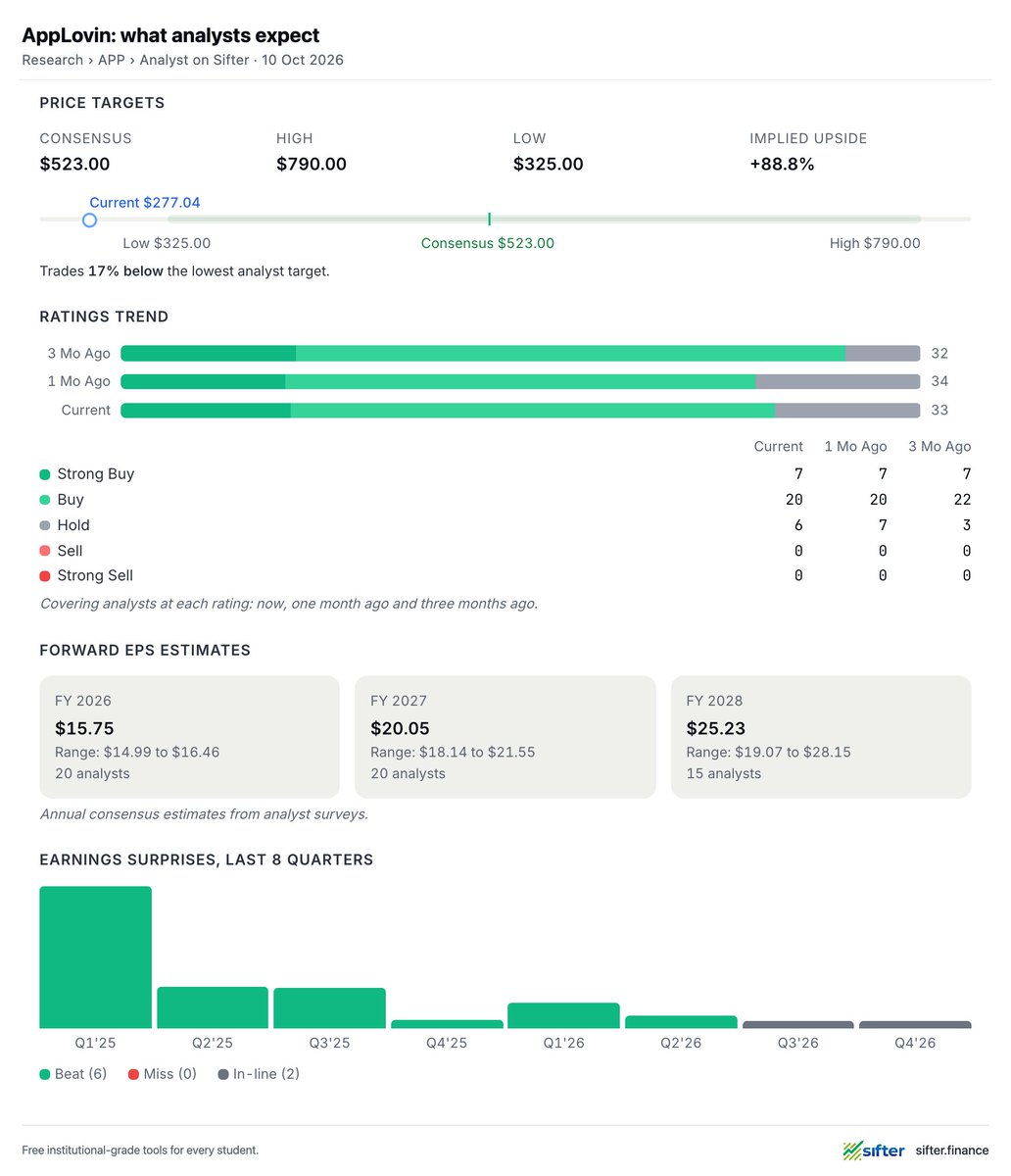The width and height of the screenshot is (1011, 1176).
Task: Click the Hold count 6 for Current
Action: pyautogui.click(x=798, y=525)
